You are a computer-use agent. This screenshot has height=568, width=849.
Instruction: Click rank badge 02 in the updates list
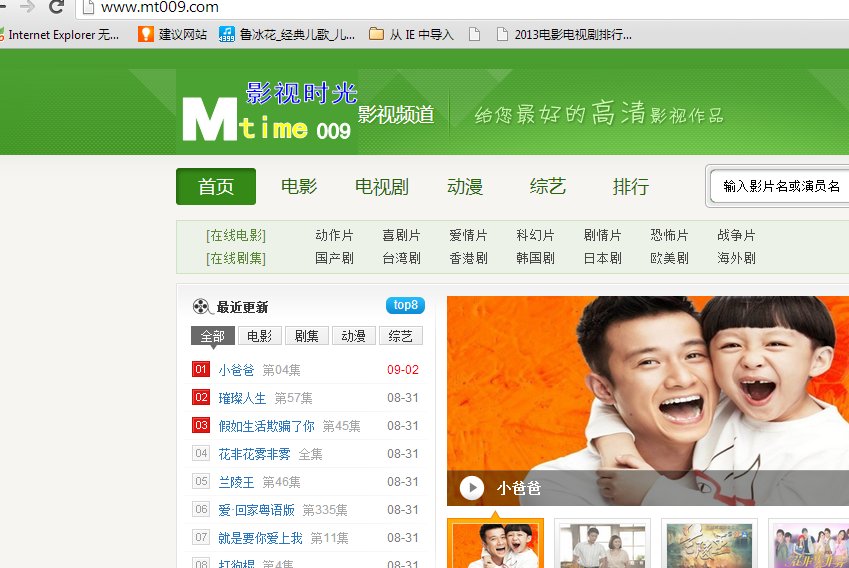click(201, 397)
